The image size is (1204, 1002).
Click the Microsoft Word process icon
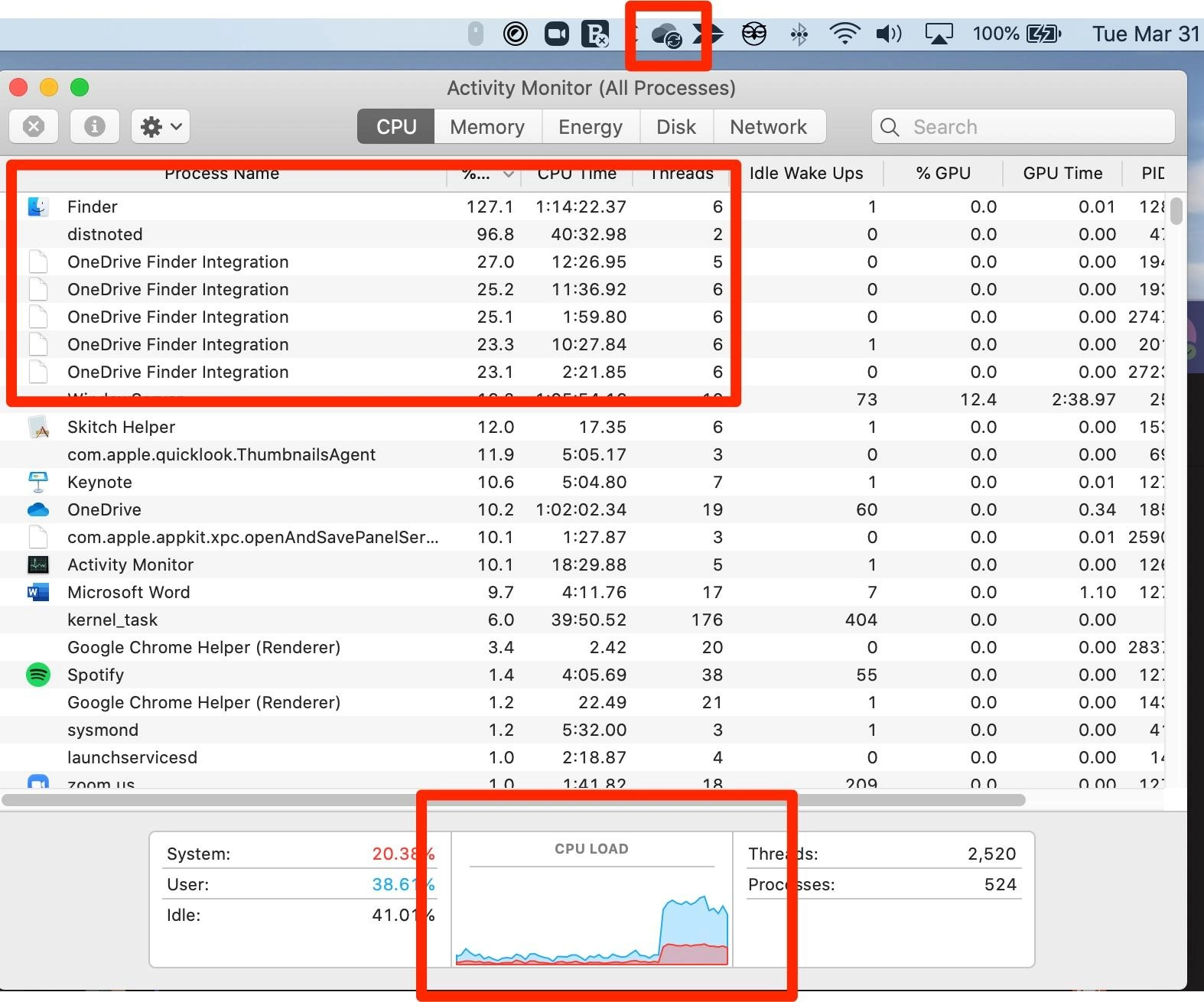click(x=38, y=592)
